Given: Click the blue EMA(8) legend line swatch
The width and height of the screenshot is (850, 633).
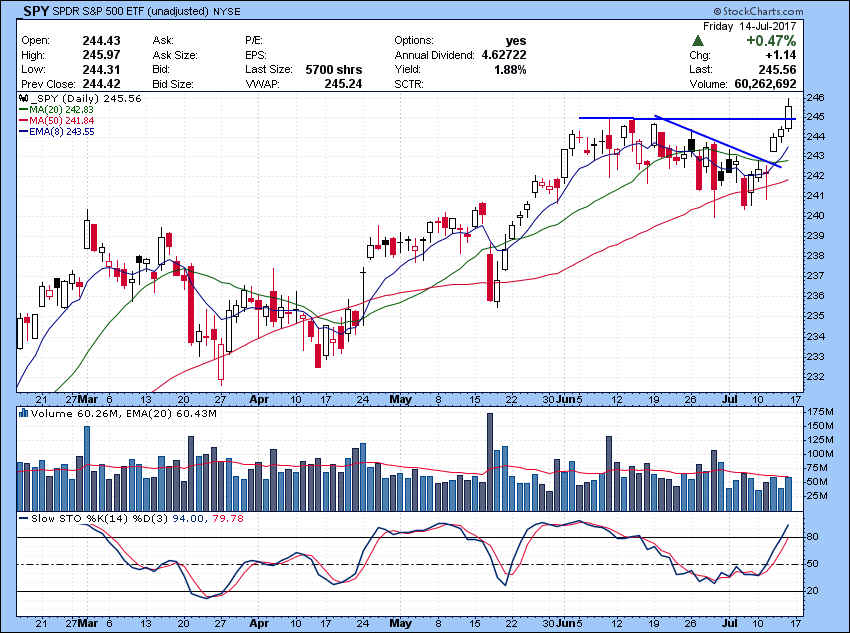Looking at the screenshot, I should (24, 132).
